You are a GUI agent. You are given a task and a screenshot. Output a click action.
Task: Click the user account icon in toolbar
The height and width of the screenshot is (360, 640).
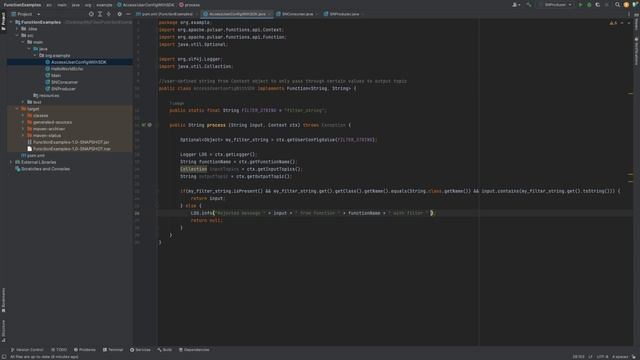click(x=516, y=5)
